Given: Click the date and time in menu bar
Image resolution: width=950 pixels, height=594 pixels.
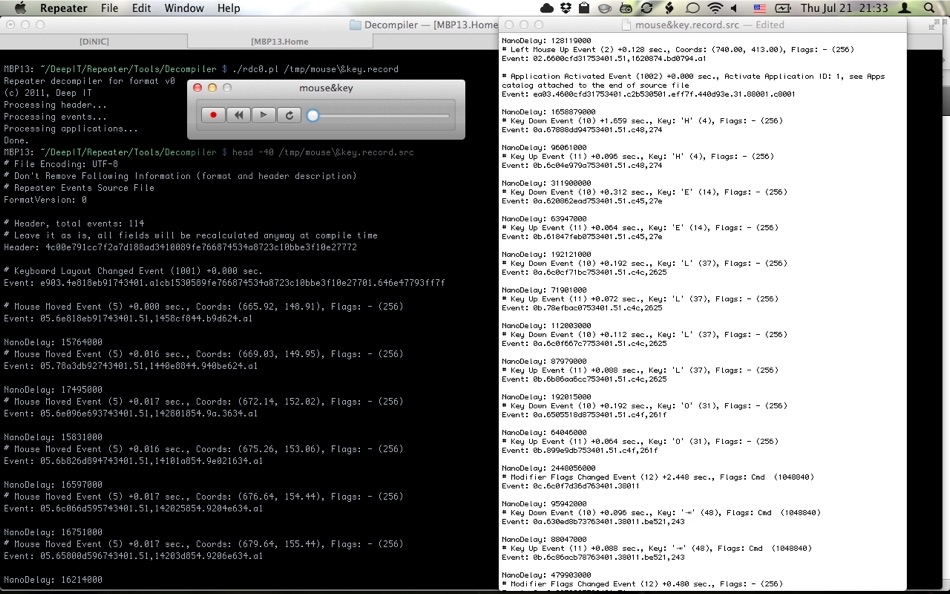Looking at the screenshot, I should coord(844,8).
